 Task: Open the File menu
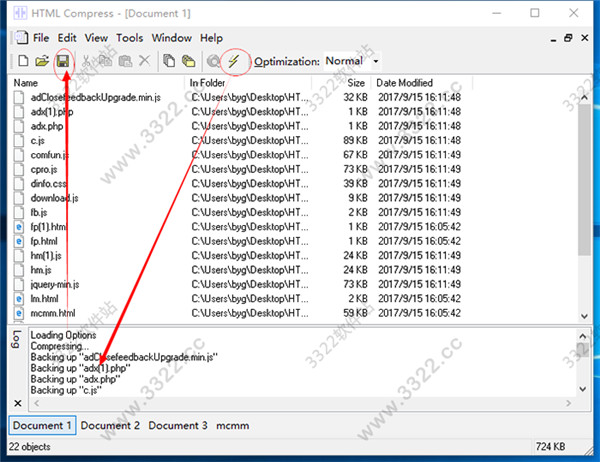pos(41,38)
